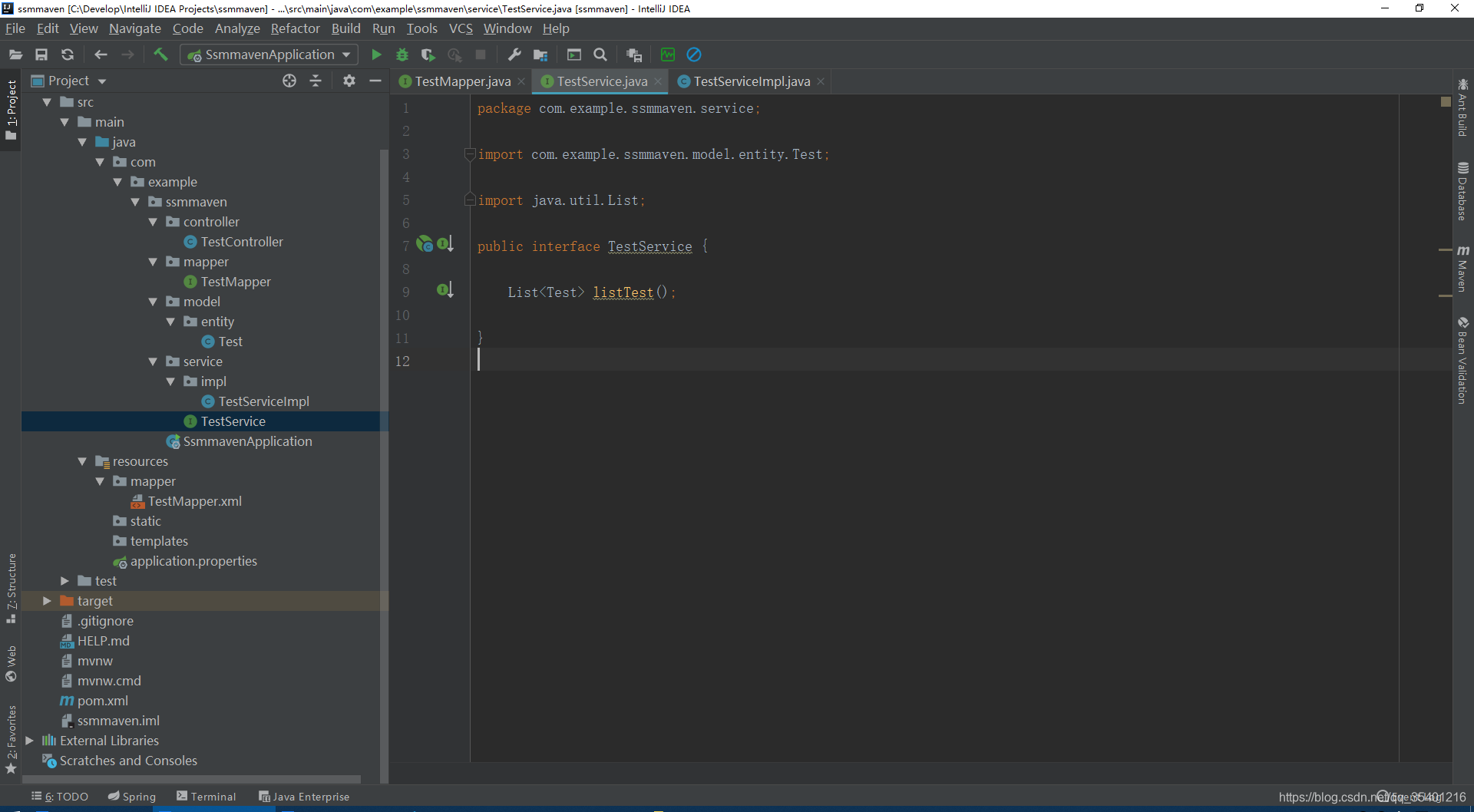Image resolution: width=1474 pixels, height=812 pixels.
Task: Collapse the resources folder
Action: pos(82,461)
